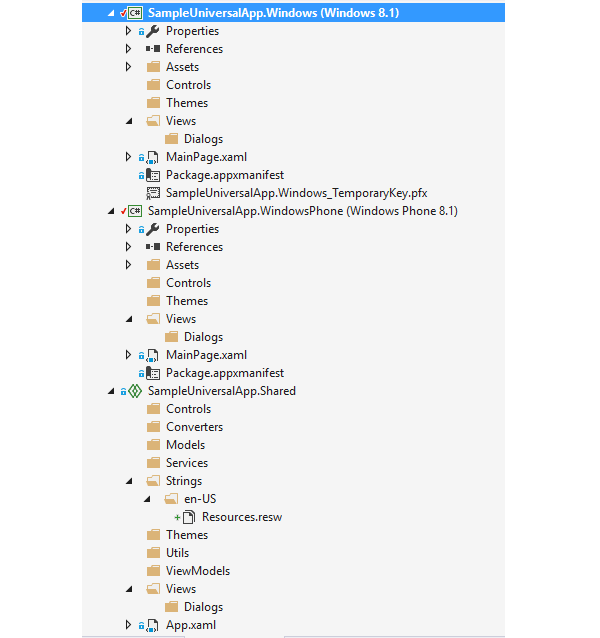Collapse the SampleUniversalApp.WindowsPhone project node
The height and width of the screenshot is (638, 600).
111,211
